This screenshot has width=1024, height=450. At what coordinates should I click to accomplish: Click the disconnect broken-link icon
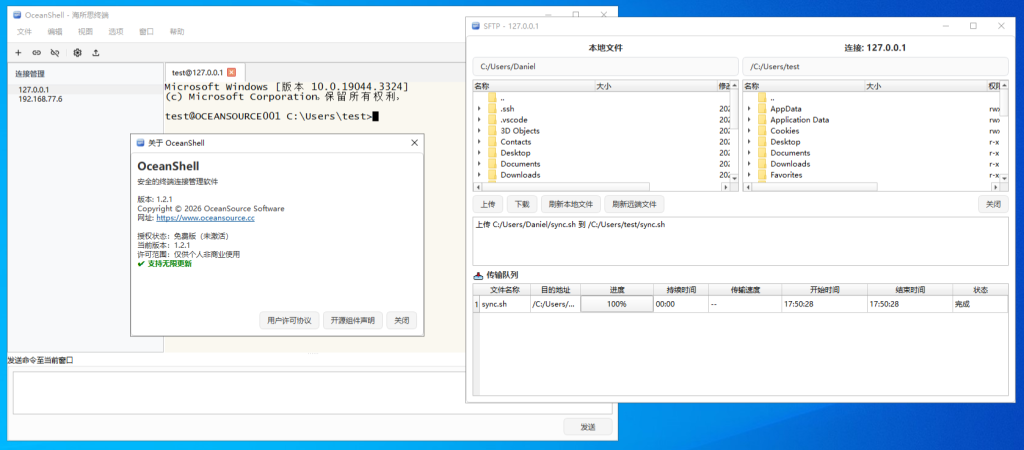pyautogui.click(x=55, y=53)
